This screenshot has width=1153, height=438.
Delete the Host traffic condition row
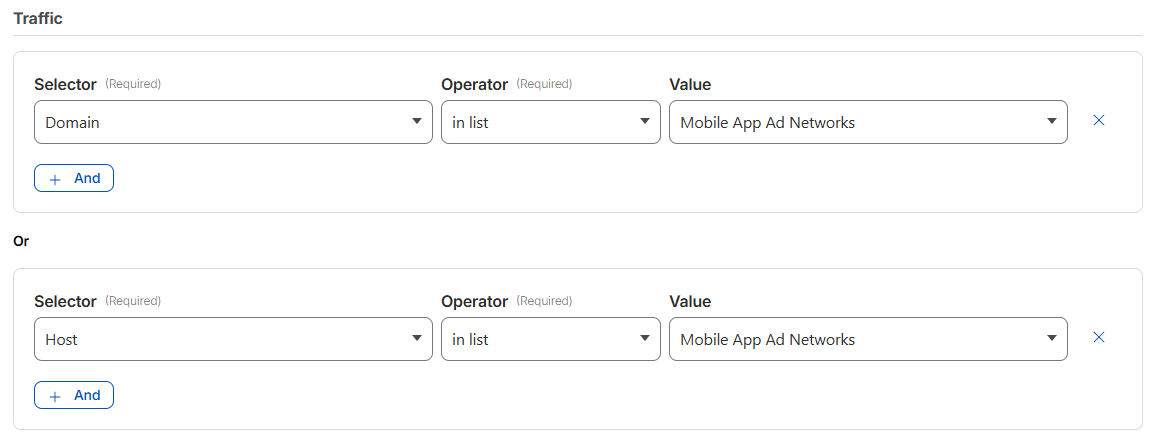point(1098,337)
